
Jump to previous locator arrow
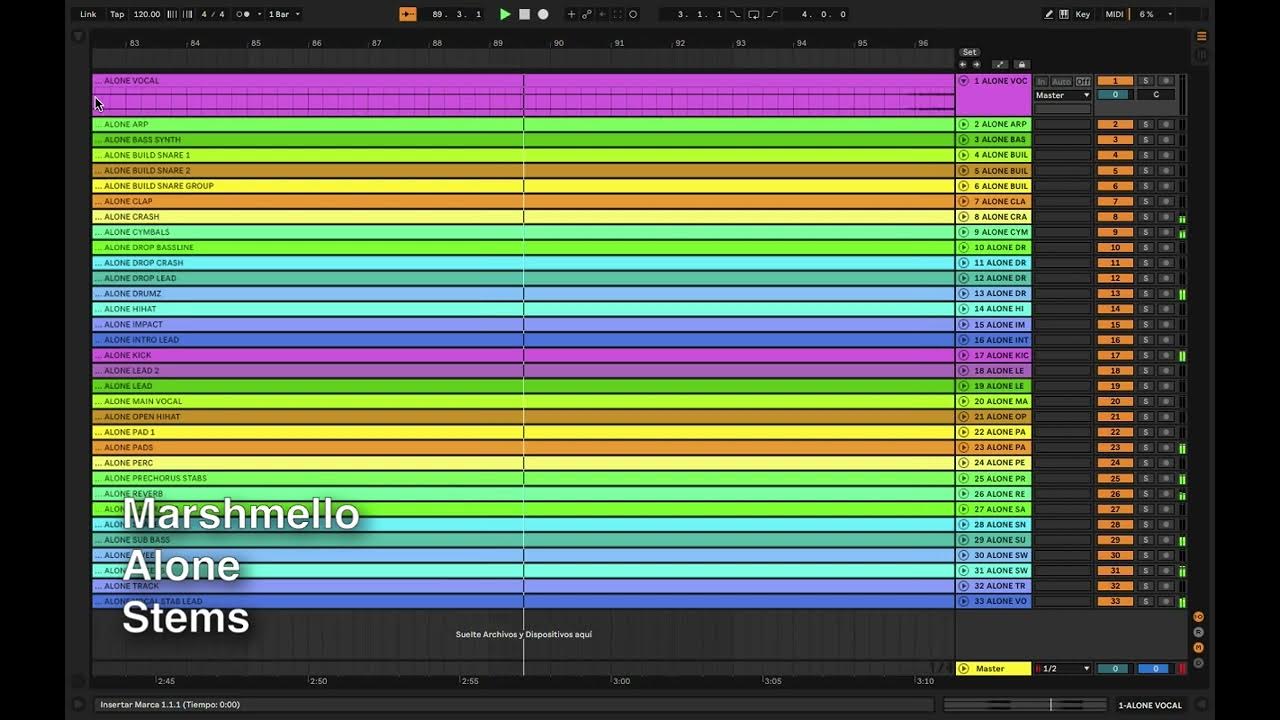click(963, 64)
